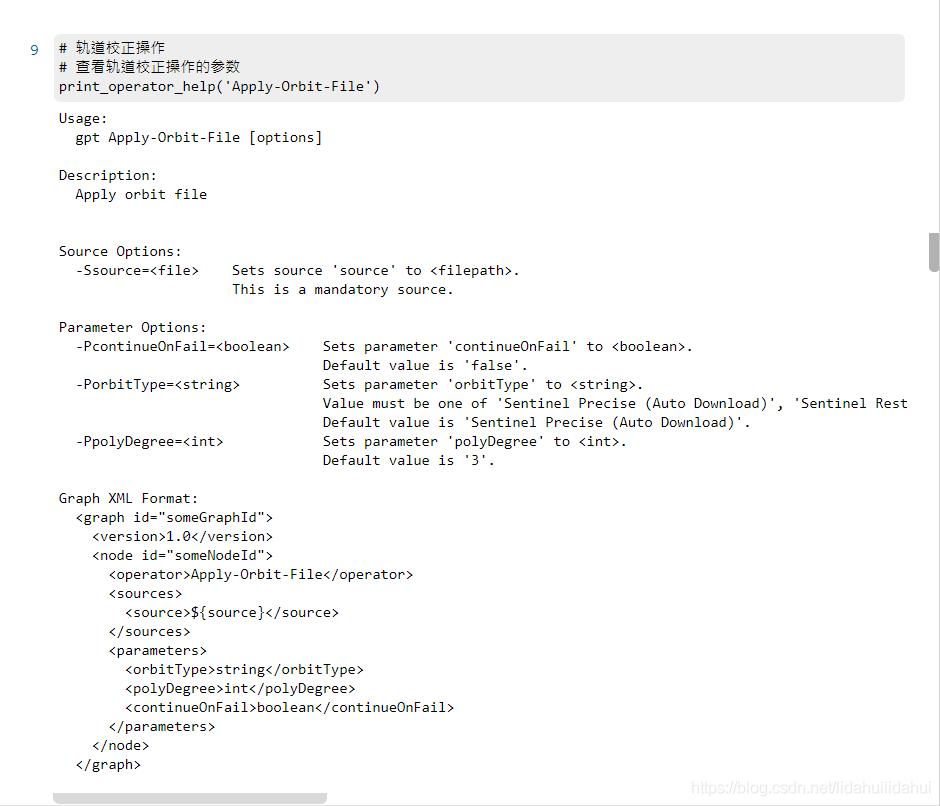Click the 'Parameter Options:' heading
Image resolution: width=940 pixels, height=806 pixels.
tap(132, 327)
